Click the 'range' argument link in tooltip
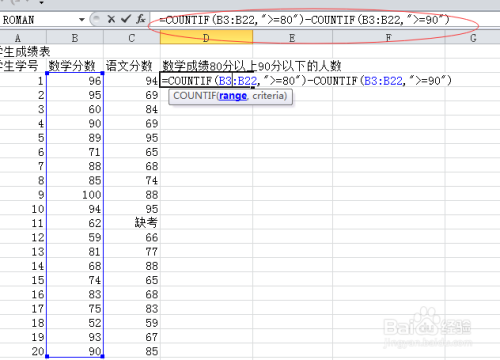This screenshot has width=500, height=360. click(233, 96)
